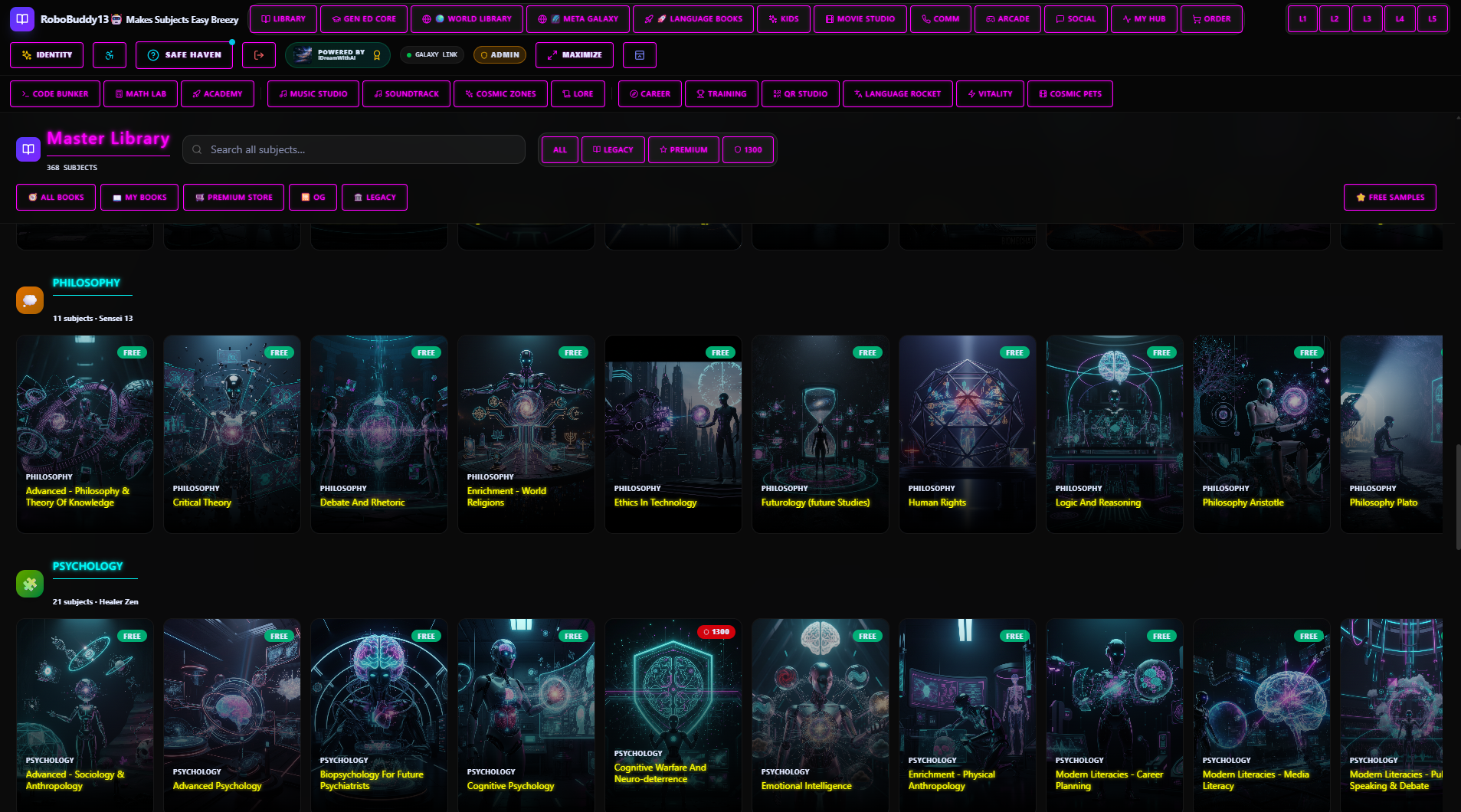
Task: Open Free Samples
Action: [x=1390, y=198]
